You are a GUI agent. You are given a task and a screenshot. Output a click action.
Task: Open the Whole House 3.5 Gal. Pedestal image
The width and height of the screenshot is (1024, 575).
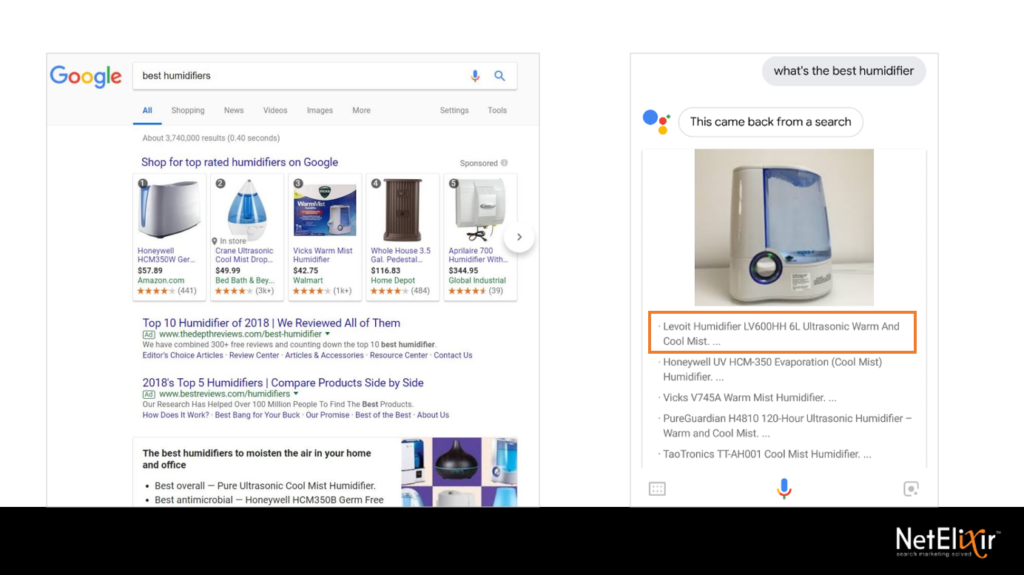tap(402, 210)
